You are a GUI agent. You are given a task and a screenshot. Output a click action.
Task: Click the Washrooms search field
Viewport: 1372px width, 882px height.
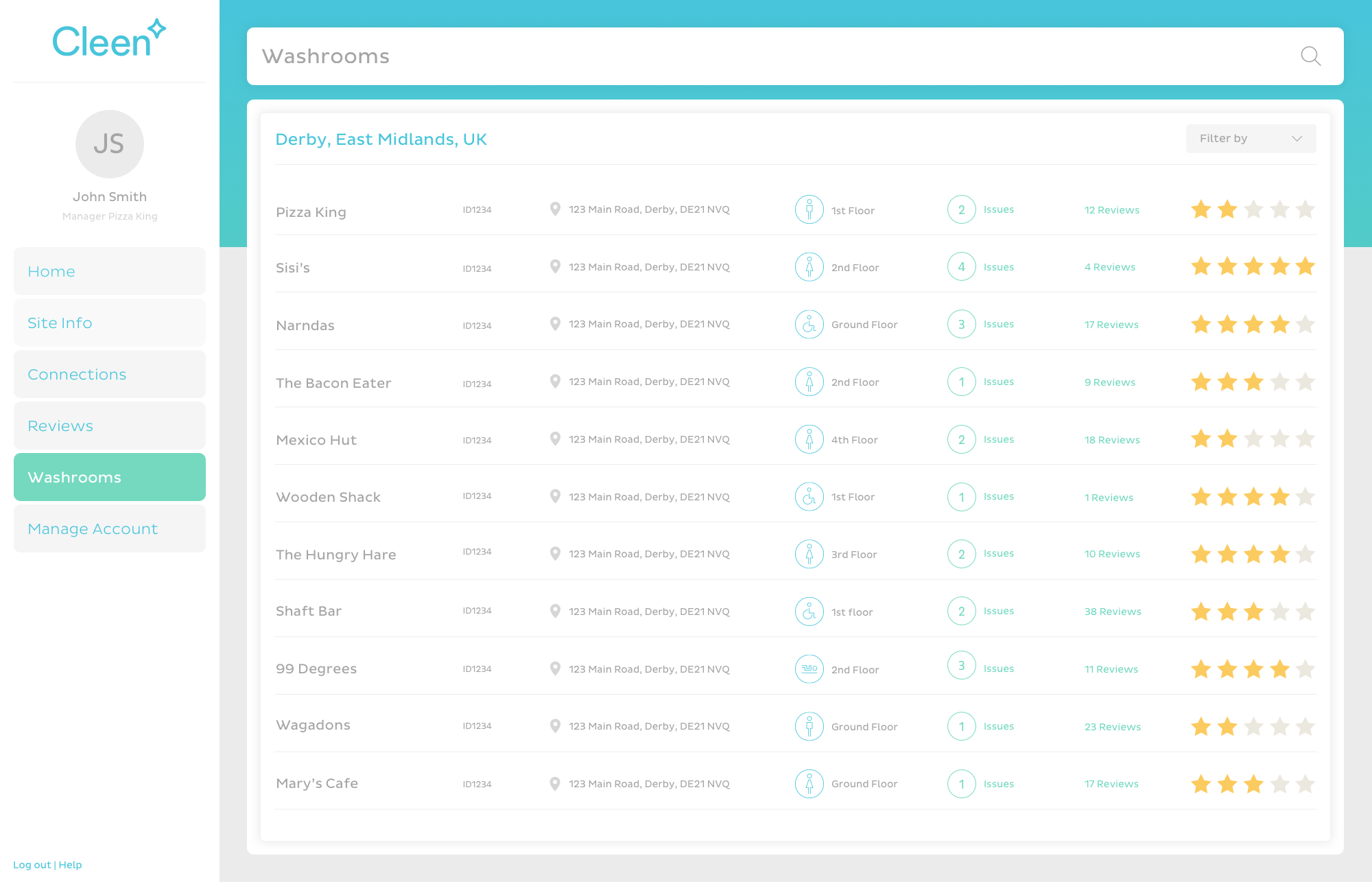click(x=755, y=56)
